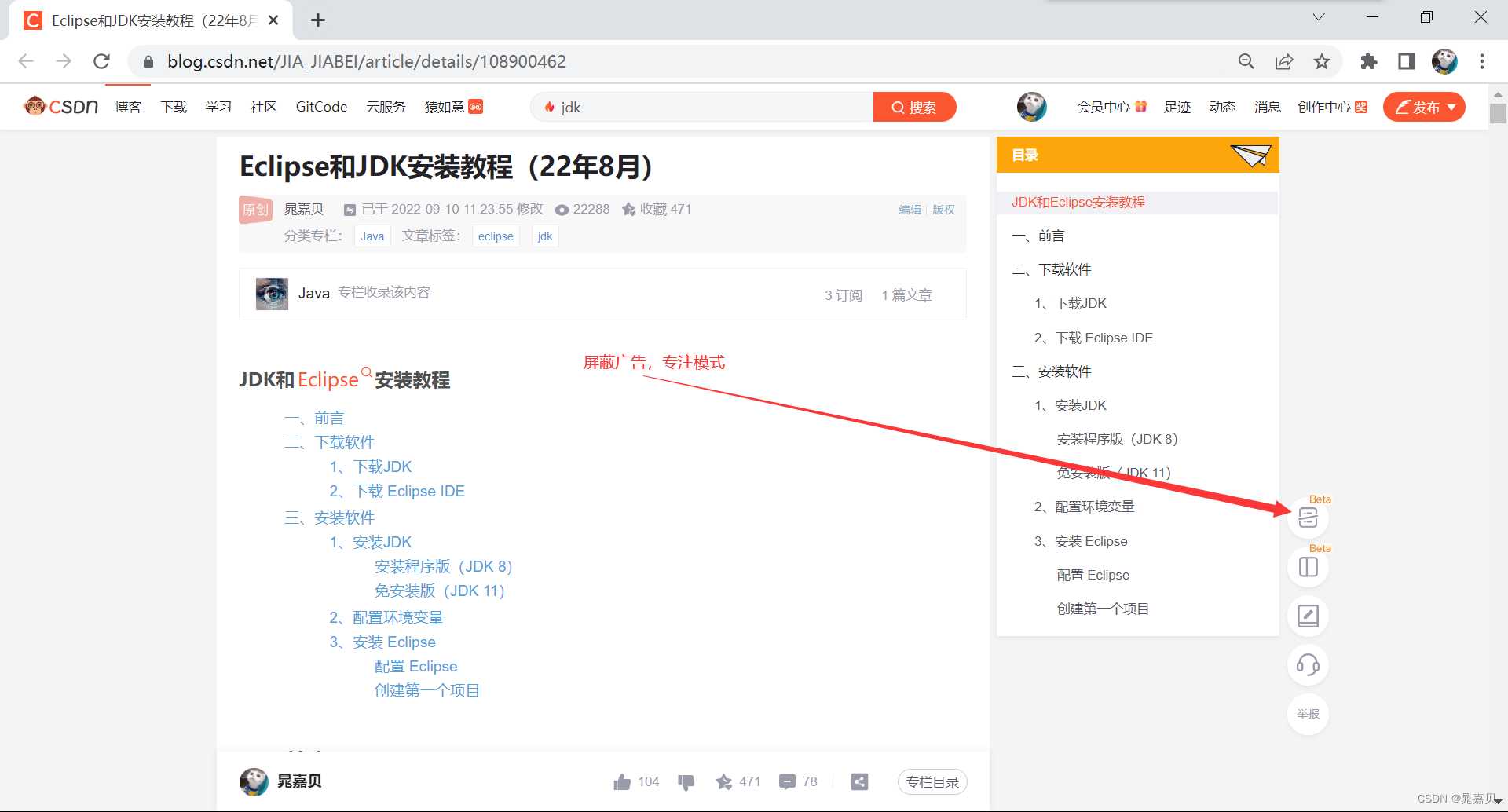
Task: Select 二、下载软件 in 目录 sidebar
Action: (x=1052, y=269)
